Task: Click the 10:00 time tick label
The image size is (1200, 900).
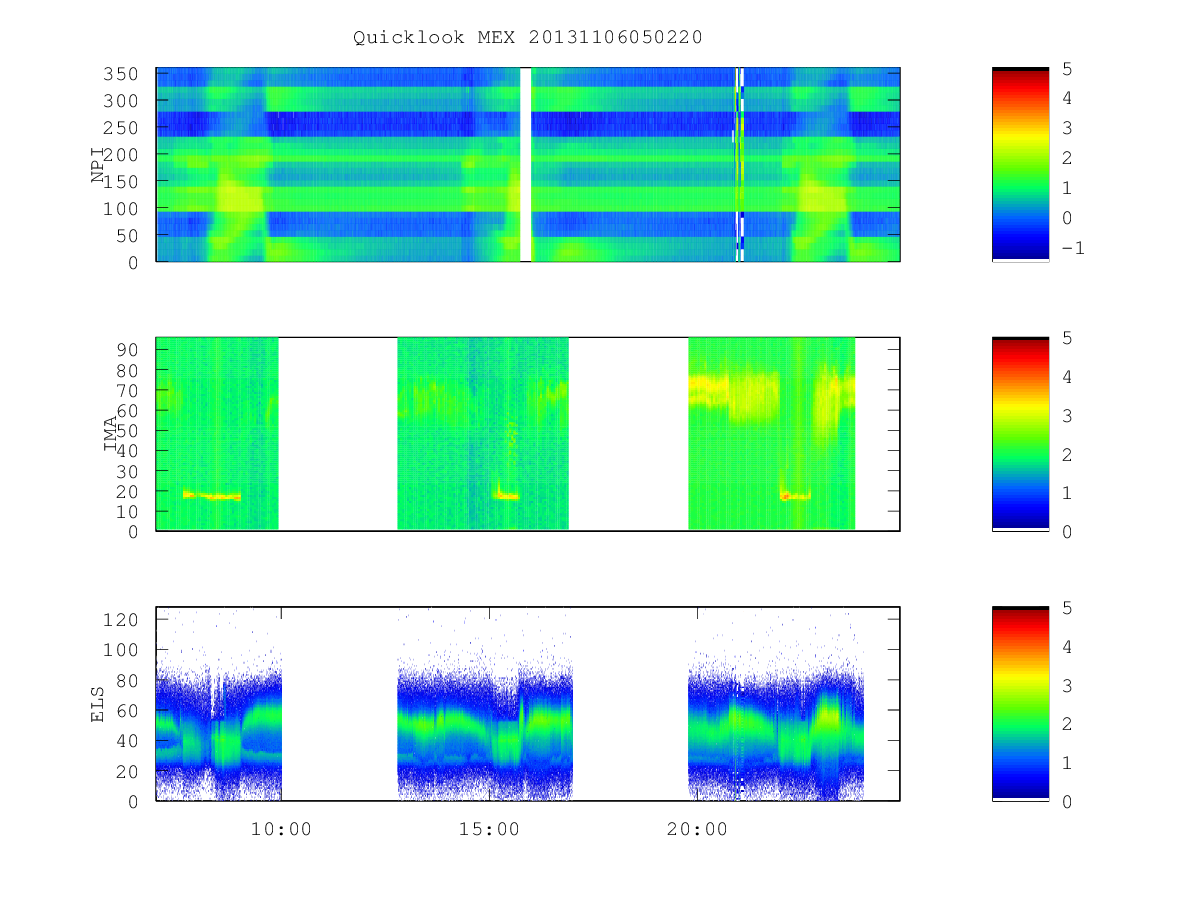Action: click(x=281, y=829)
